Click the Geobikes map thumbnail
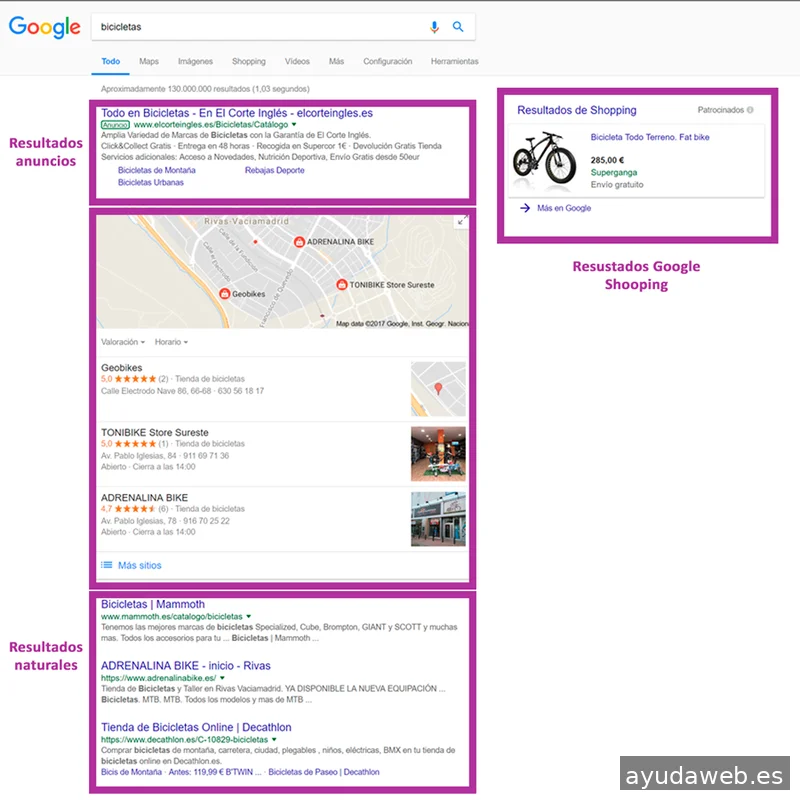The image size is (800, 800). [438, 389]
